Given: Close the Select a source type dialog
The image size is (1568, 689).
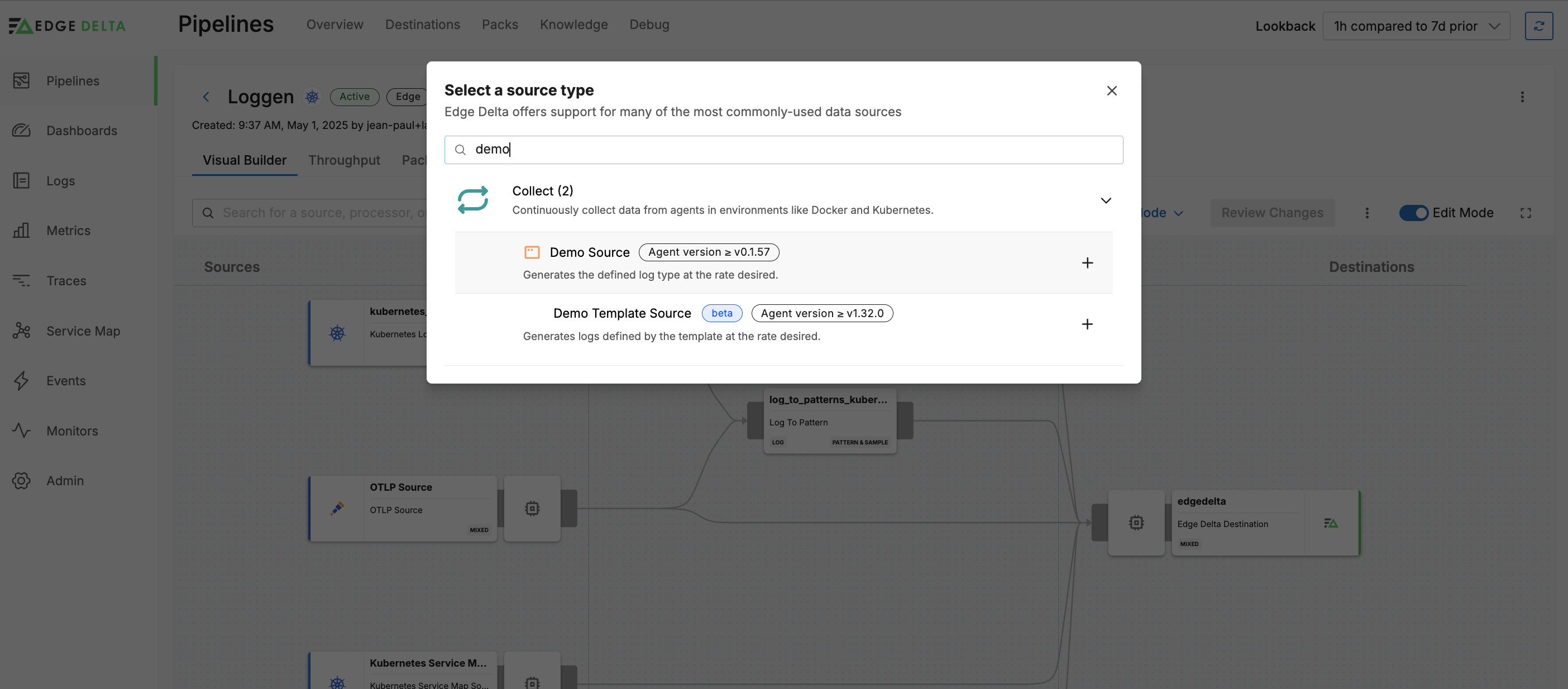Looking at the screenshot, I should pos(1111,90).
